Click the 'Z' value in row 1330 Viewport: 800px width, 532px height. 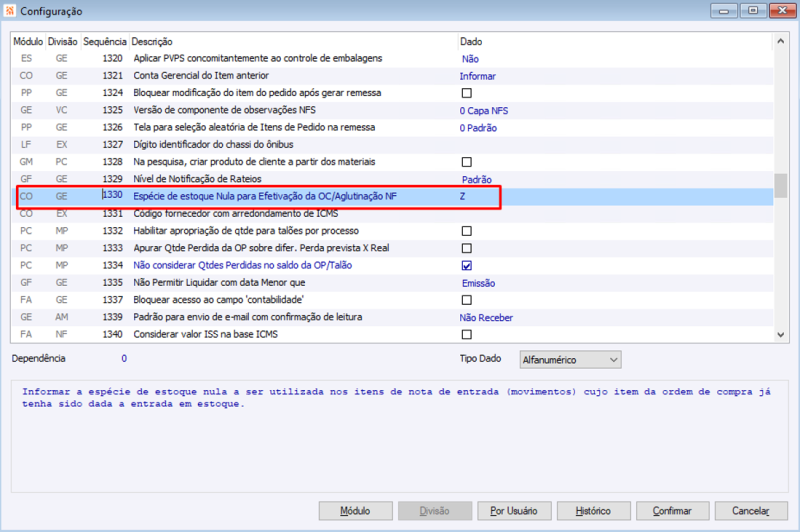tap(462, 196)
